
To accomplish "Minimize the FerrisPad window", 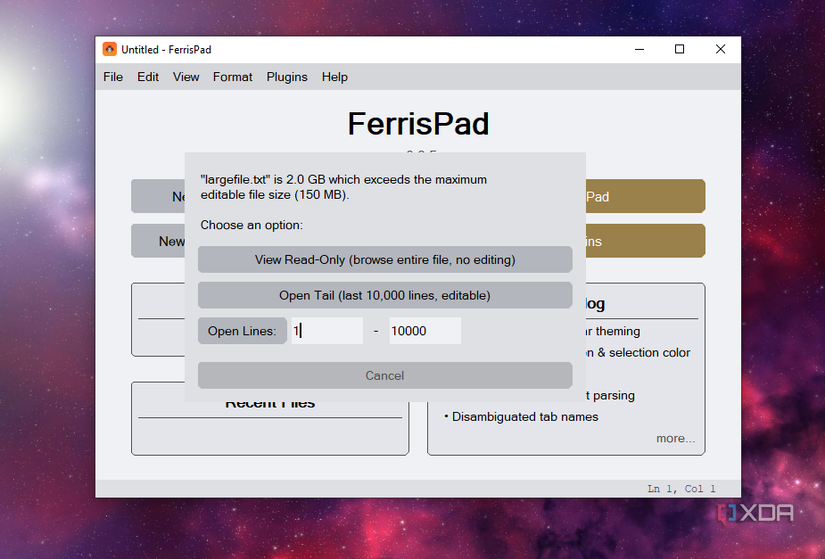I will pos(639,49).
